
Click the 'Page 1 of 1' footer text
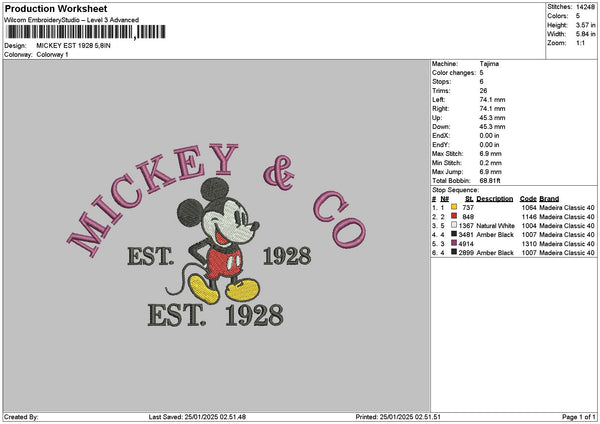pyautogui.click(x=579, y=417)
